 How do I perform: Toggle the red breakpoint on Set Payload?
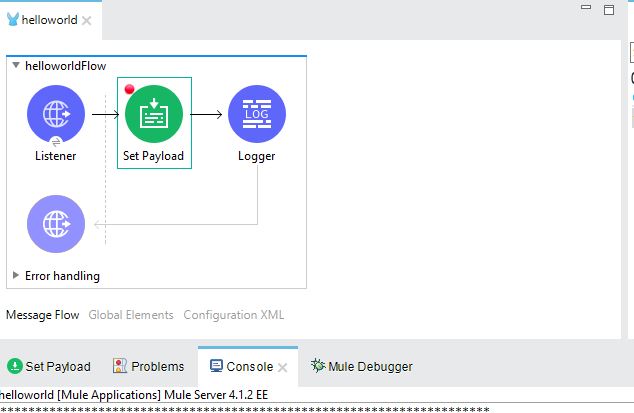tap(129, 89)
